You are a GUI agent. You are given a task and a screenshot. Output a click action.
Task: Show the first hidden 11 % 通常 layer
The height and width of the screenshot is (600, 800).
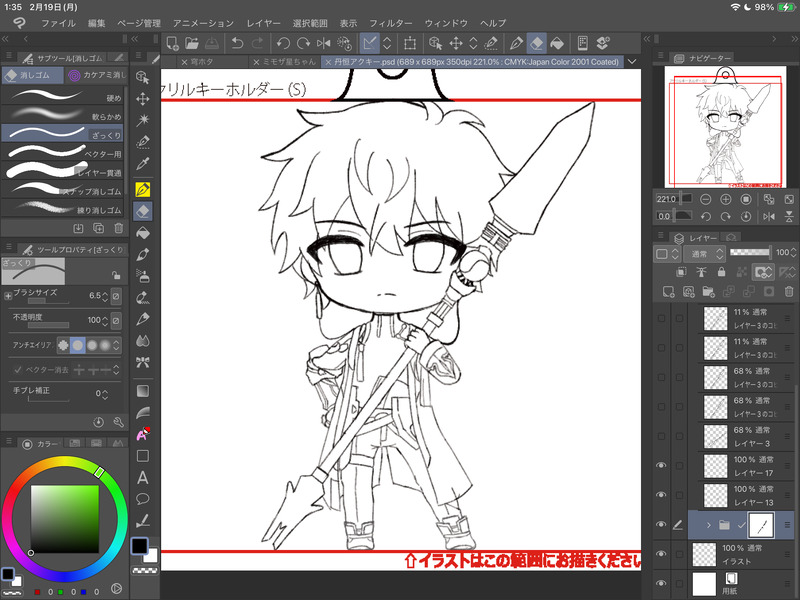(661, 318)
